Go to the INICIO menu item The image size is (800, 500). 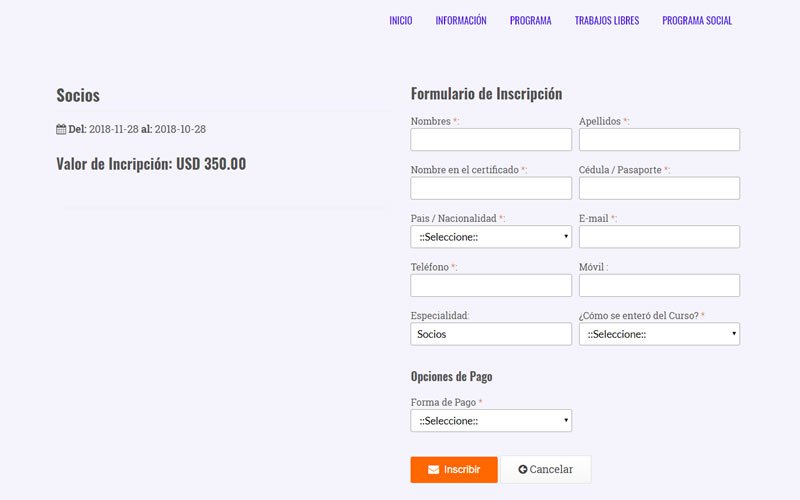400,20
